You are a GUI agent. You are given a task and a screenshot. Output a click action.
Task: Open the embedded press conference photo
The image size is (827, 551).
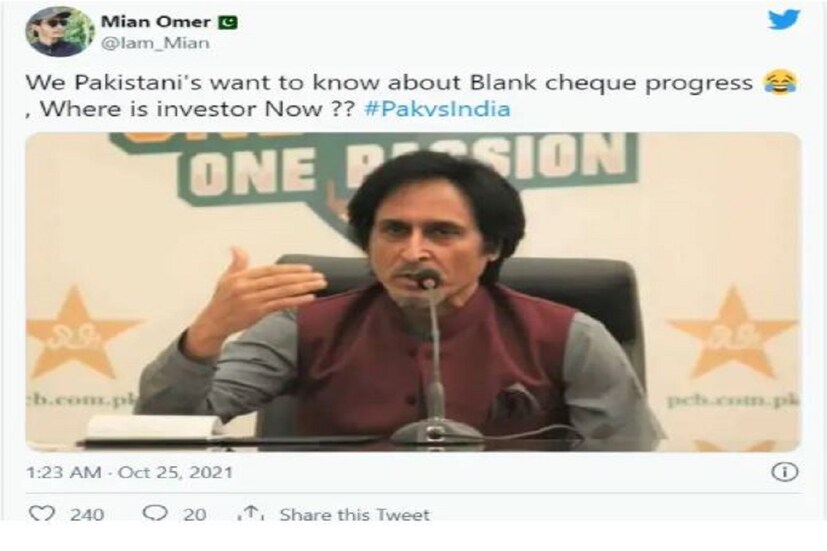click(413, 292)
